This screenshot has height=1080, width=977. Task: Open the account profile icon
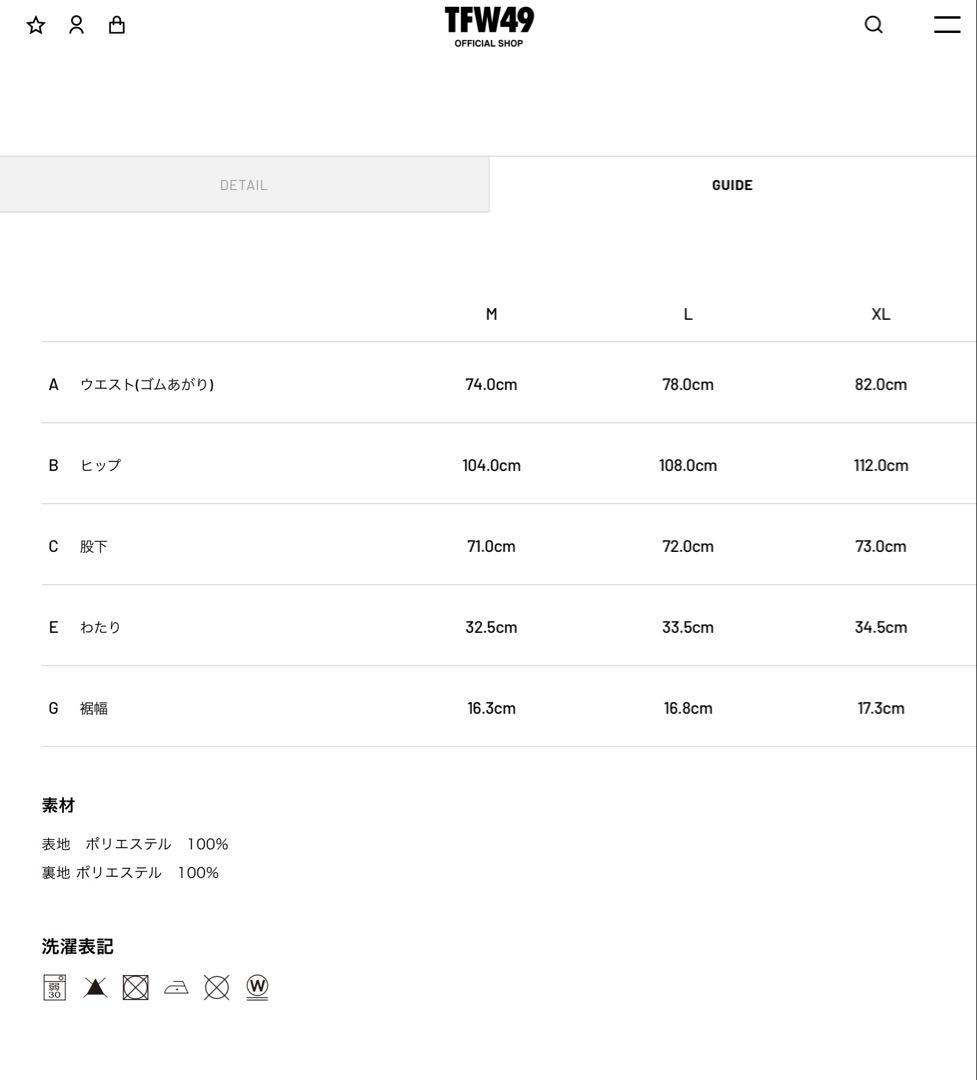click(76, 25)
